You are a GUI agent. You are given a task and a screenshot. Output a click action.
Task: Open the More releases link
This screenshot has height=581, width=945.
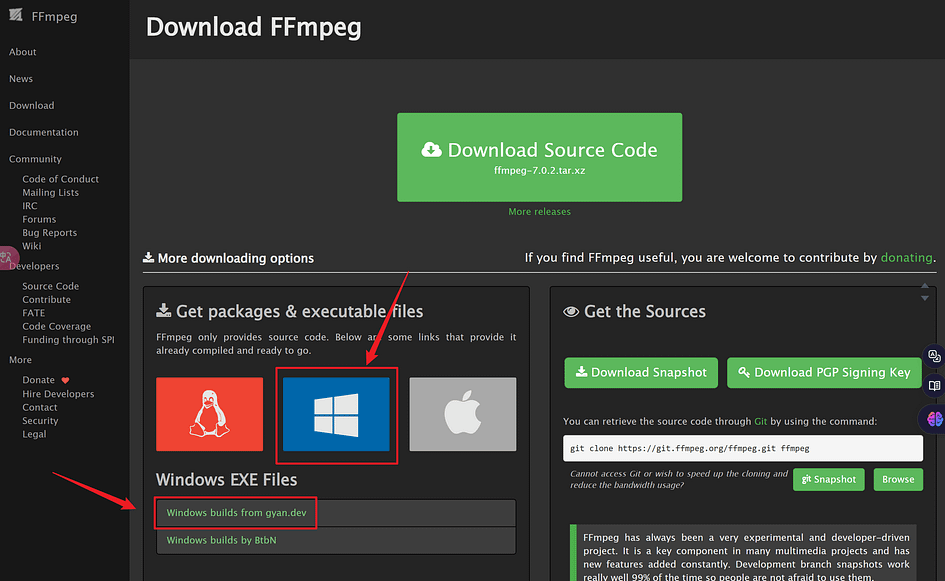click(x=539, y=212)
